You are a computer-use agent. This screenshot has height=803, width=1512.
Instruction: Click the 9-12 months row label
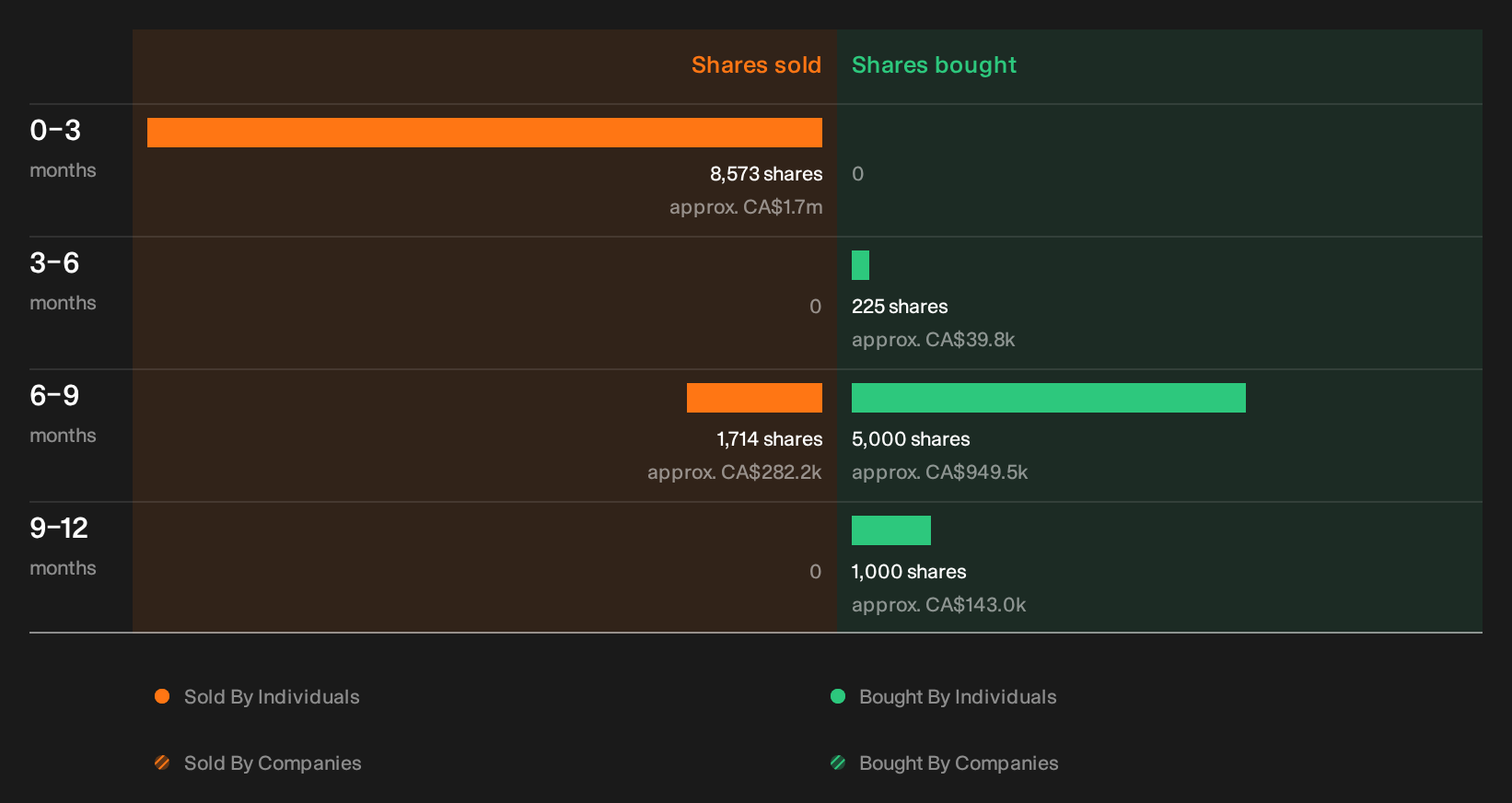[63, 546]
